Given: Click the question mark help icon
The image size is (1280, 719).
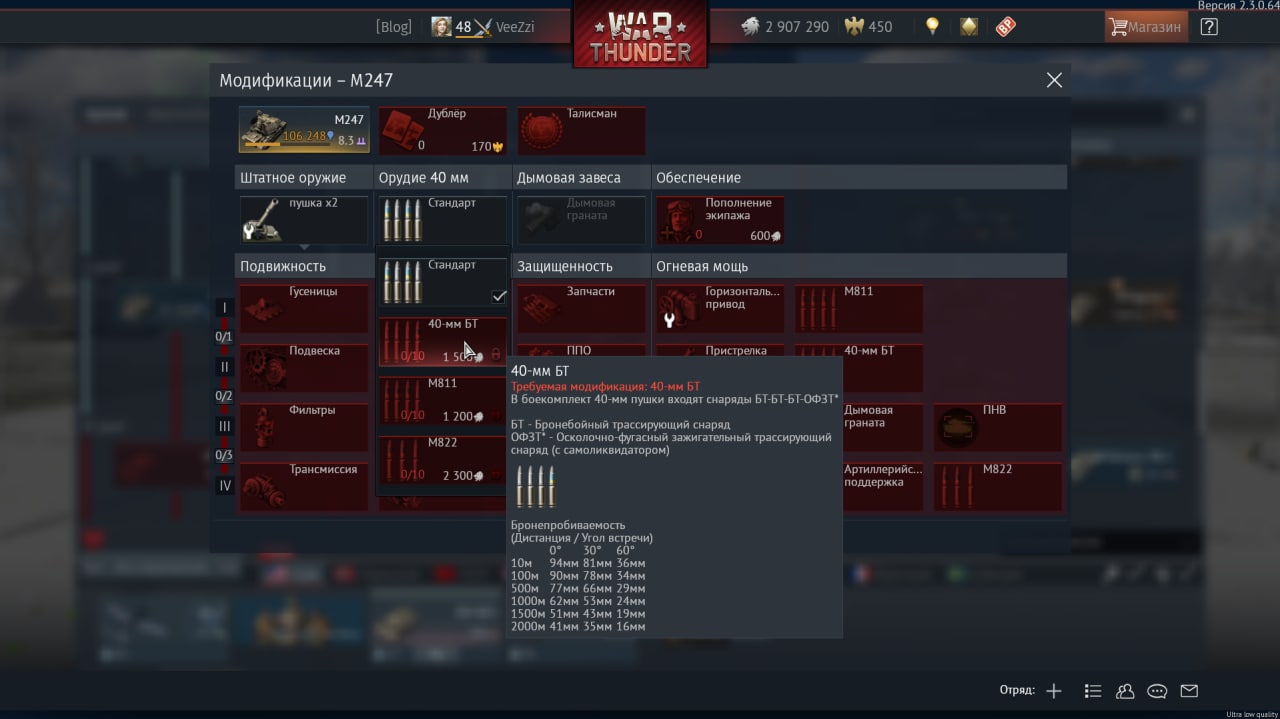Looking at the screenshot, I should coord(1209,27).
